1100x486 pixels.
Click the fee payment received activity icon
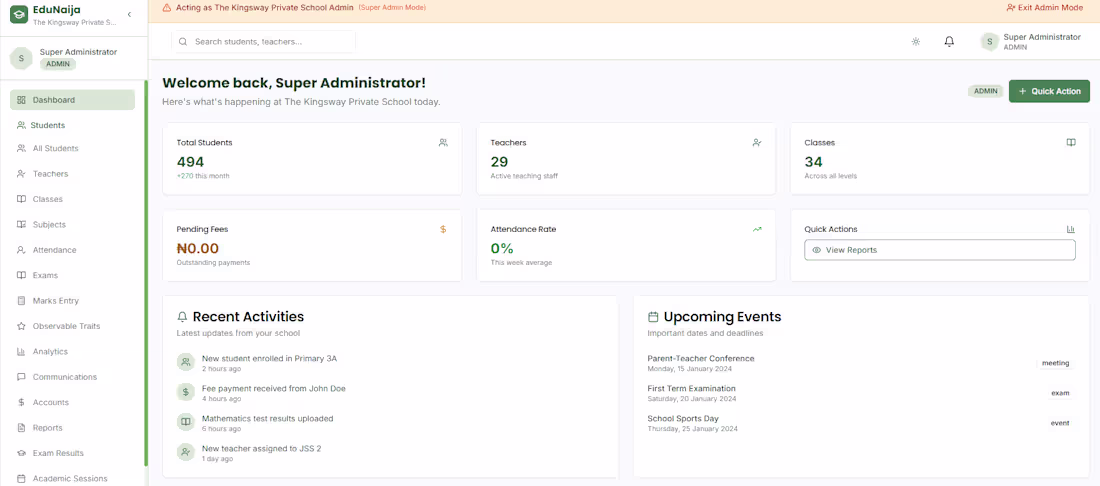185,392
